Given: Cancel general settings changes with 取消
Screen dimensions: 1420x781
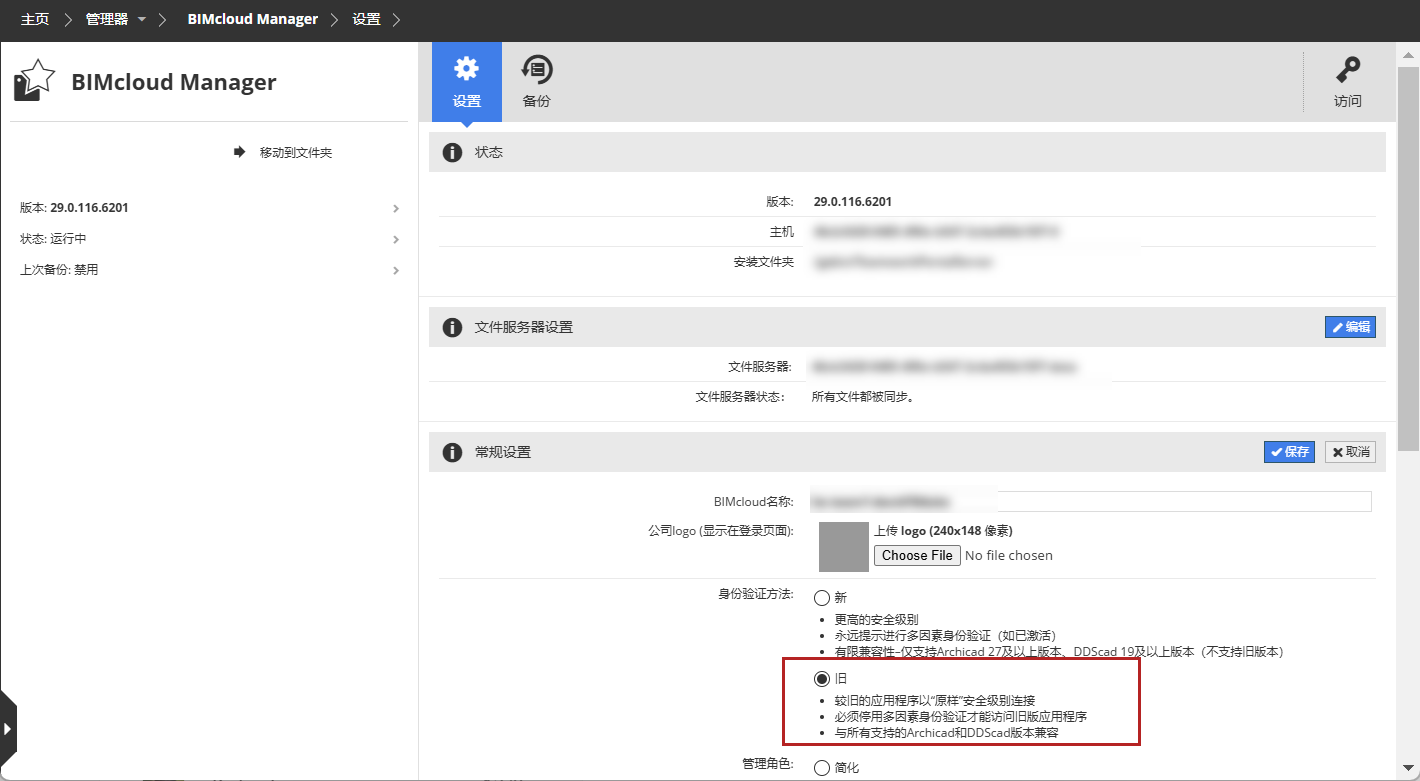Looking at the screenshot, I should [x=1350, y=452].
